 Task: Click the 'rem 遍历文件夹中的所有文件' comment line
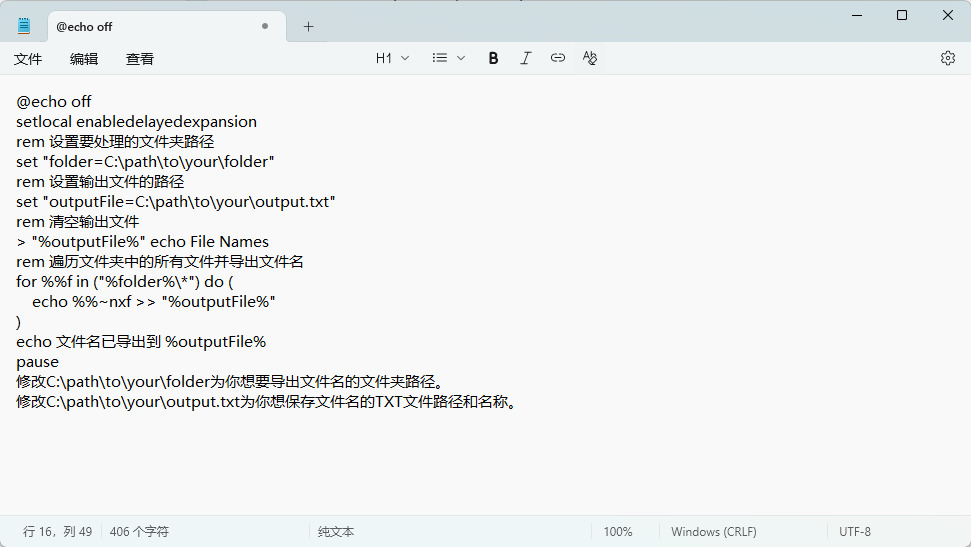[160, 262]
